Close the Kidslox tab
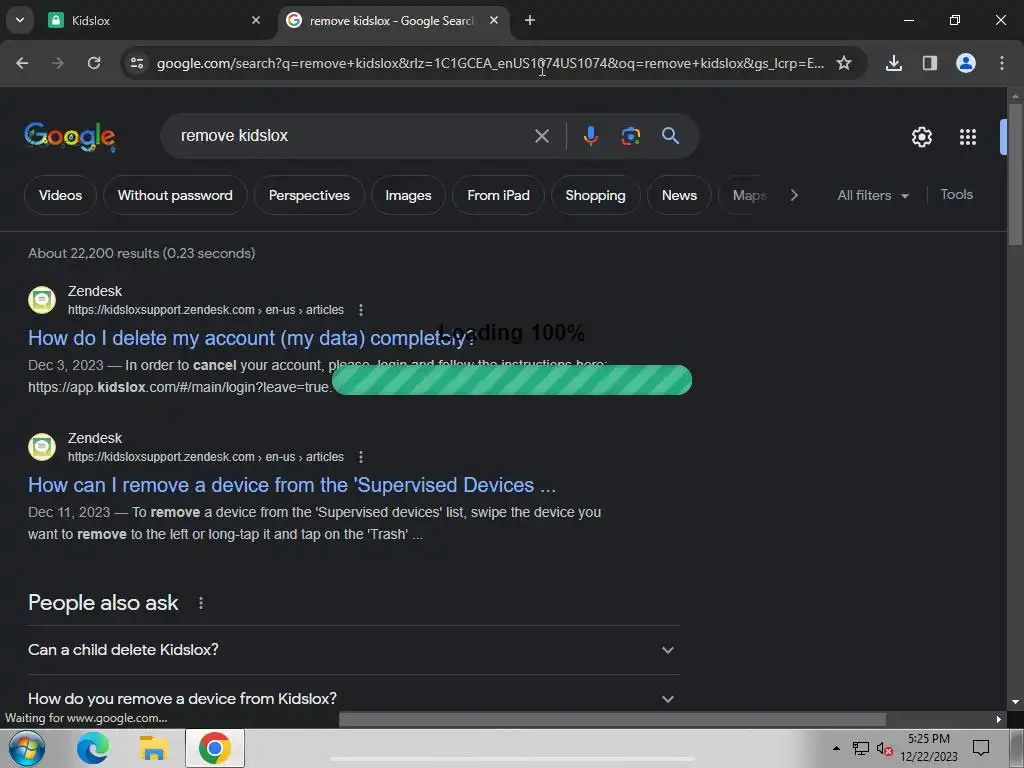Viewport: 1024px width, 768px height. coord(256,20)
